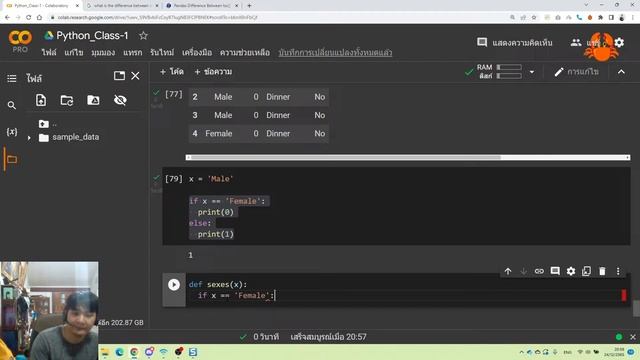The height and width of the screenshot is (360, 640).
Task: Copy link to cell icon
Action: click(539, 271)
